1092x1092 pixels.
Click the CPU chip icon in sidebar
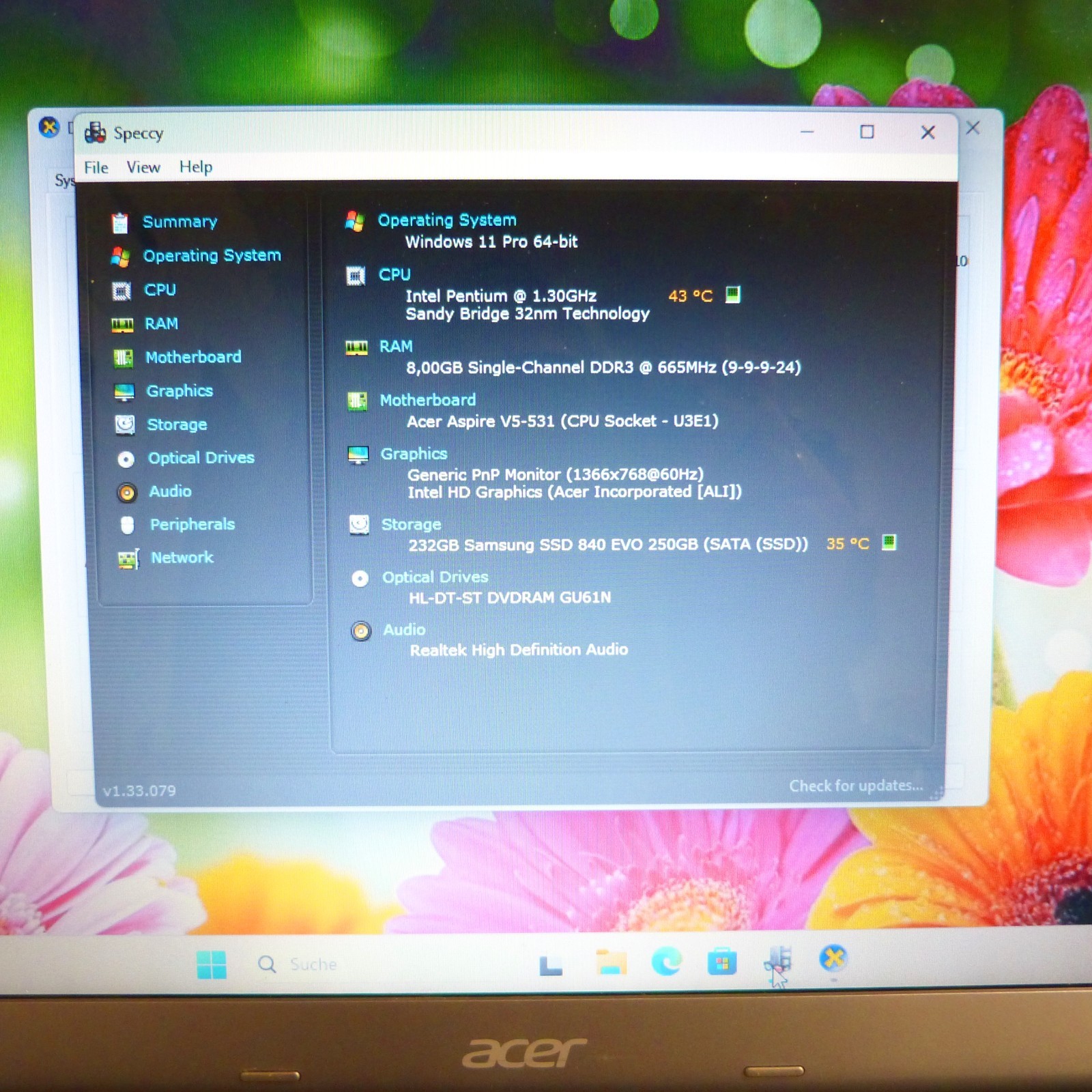[x=121, y=291]
